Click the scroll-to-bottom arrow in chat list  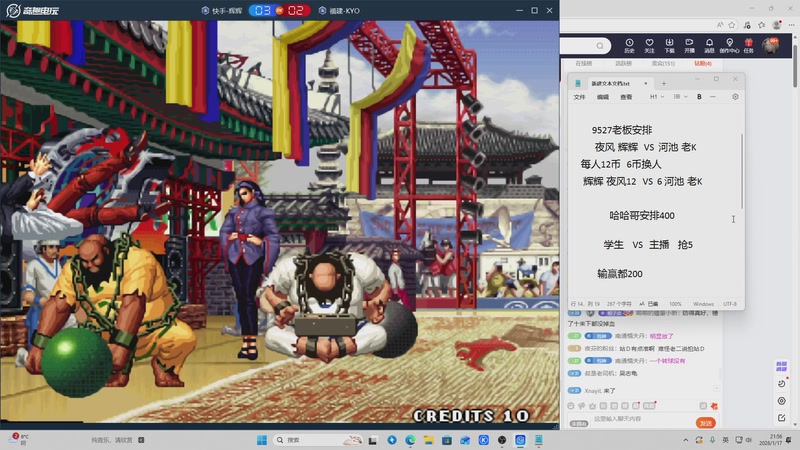[716, 389]
